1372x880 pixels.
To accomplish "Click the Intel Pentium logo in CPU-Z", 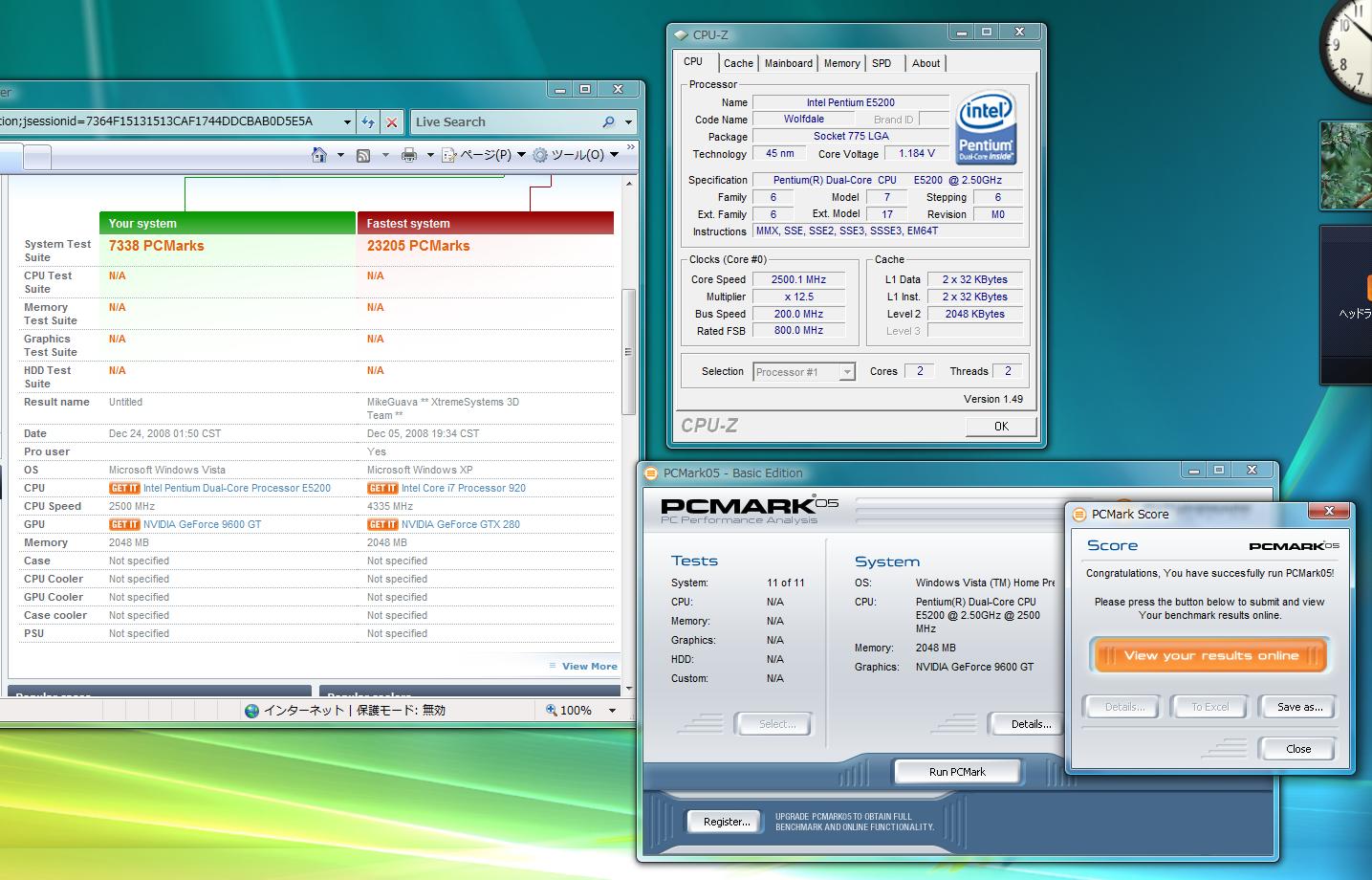I will 986,128.
